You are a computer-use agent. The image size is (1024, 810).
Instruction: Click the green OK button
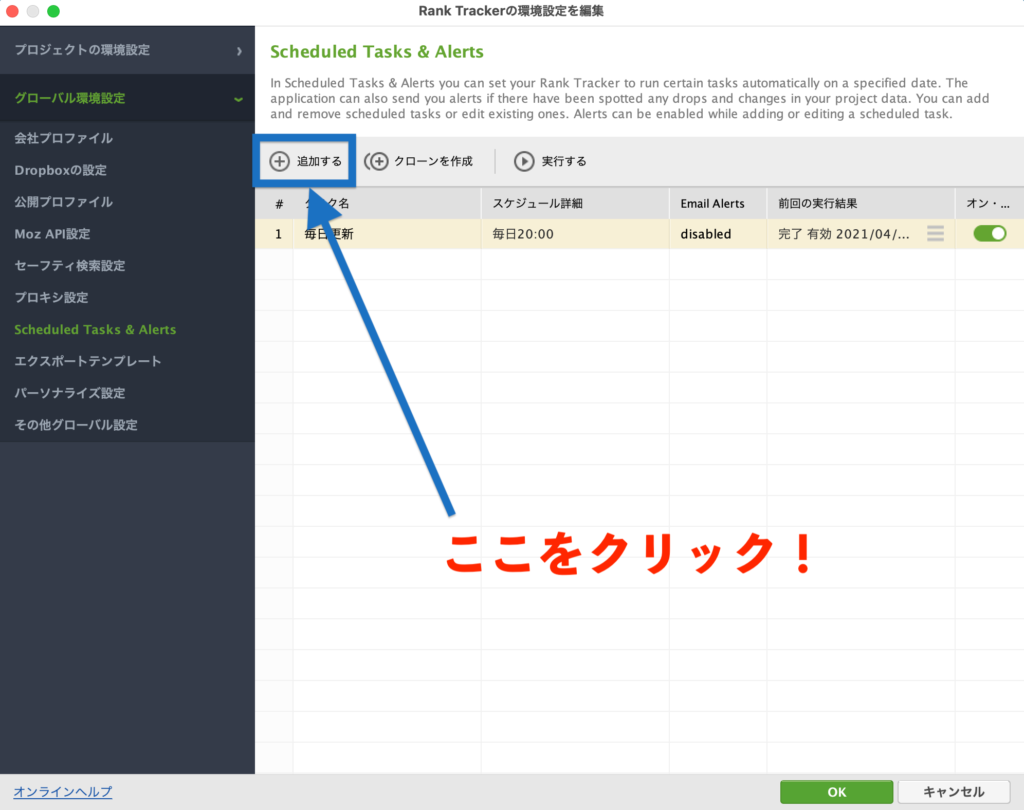click(837, 792)
